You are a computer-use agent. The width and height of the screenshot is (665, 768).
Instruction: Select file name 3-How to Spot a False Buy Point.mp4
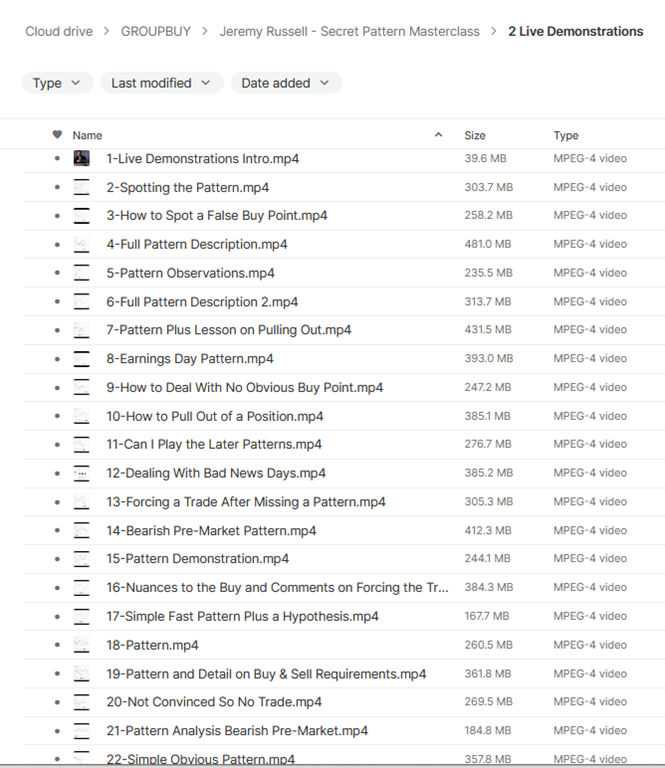click(x=217, y=216)
